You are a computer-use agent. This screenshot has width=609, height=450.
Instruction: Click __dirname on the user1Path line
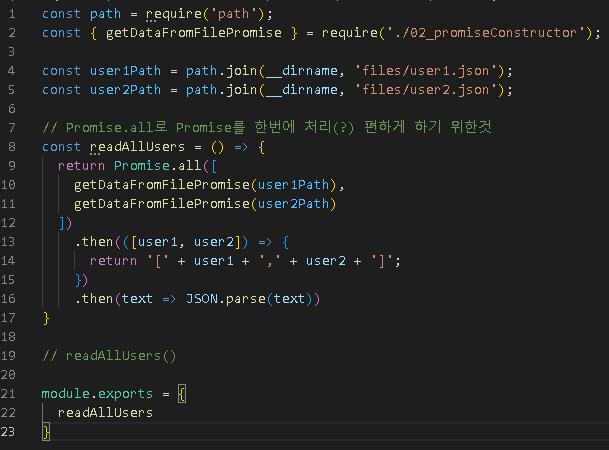(x=302, y=71)
